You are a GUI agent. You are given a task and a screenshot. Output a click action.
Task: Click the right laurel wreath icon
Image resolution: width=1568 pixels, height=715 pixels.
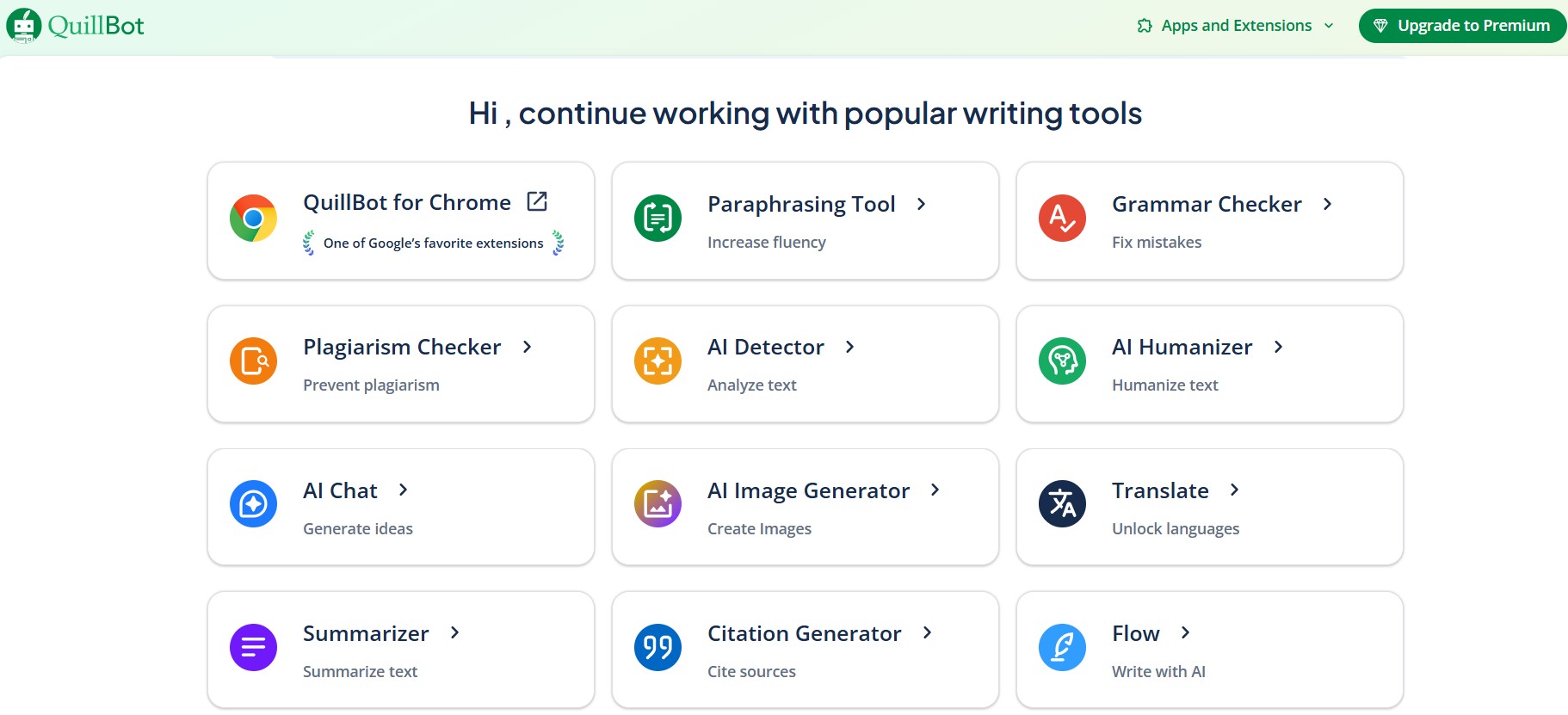coord(558,243)
